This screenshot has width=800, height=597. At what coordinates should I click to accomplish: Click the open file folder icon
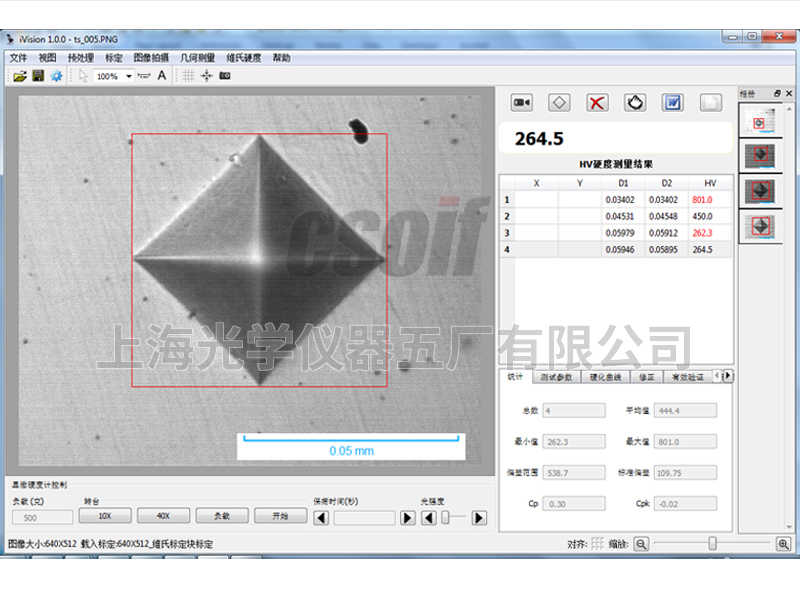pos(19,76)
